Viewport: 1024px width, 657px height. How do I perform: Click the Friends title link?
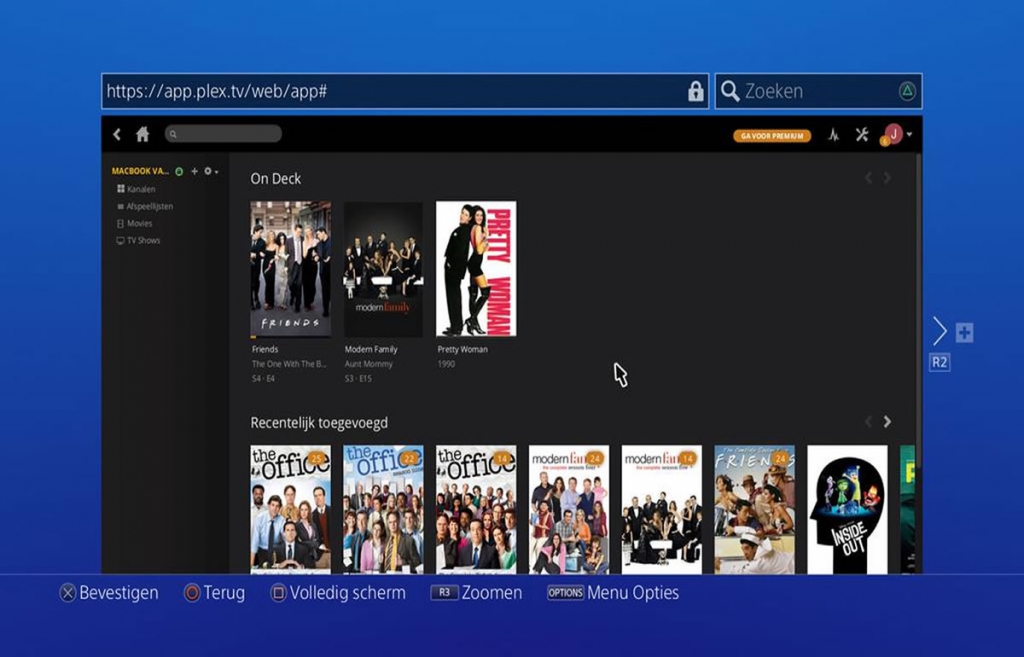pyautogui.click(x=265, y=349)
